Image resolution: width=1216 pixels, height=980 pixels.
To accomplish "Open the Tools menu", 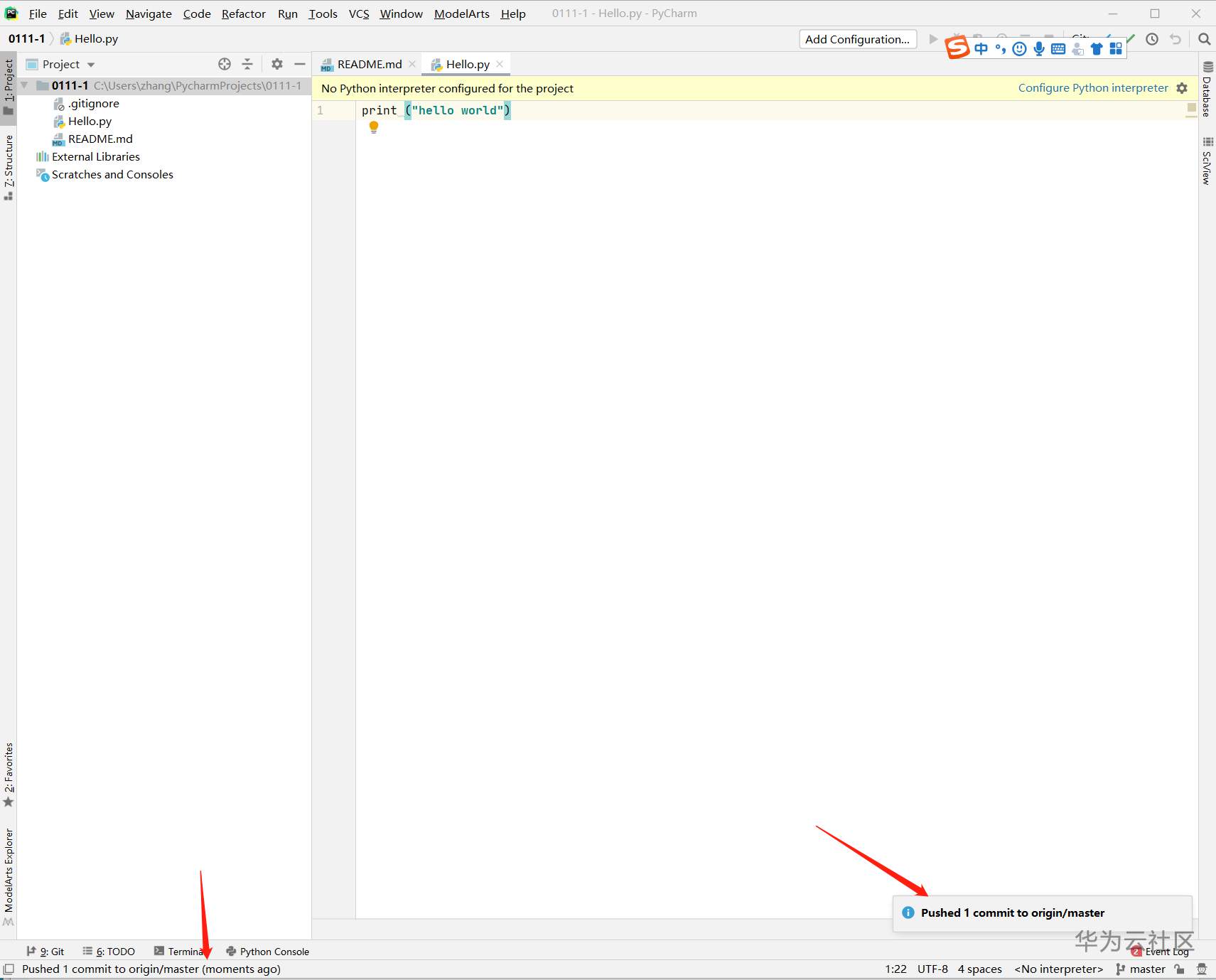I will click(323, 14).
